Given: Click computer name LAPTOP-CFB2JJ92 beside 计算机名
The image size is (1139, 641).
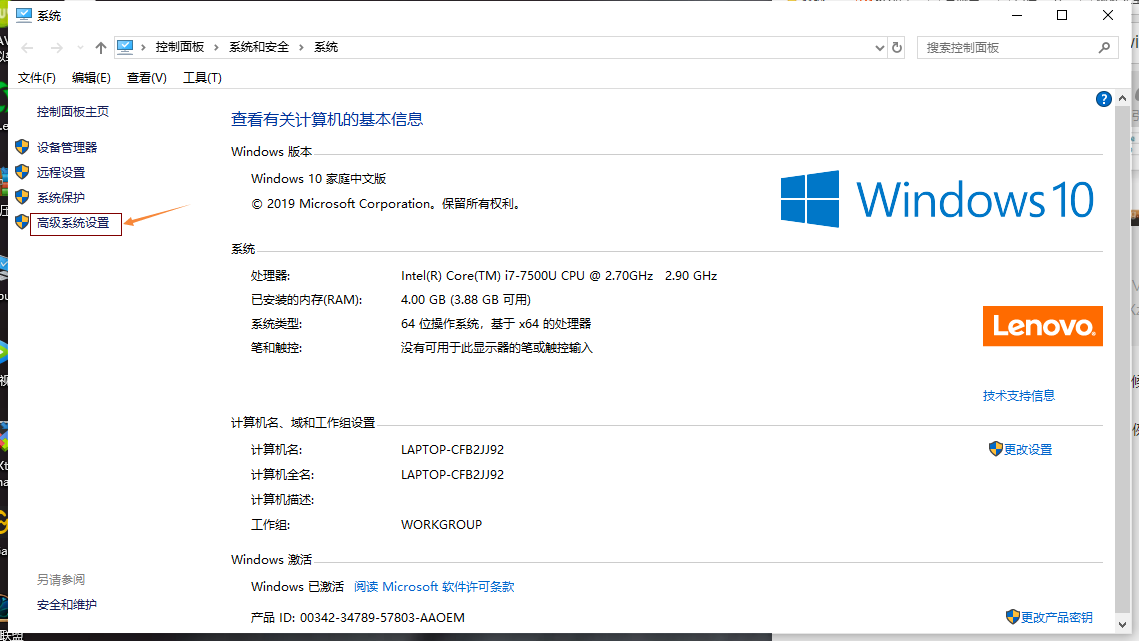Looking at the screenshot, I should (x=453, y=450).
